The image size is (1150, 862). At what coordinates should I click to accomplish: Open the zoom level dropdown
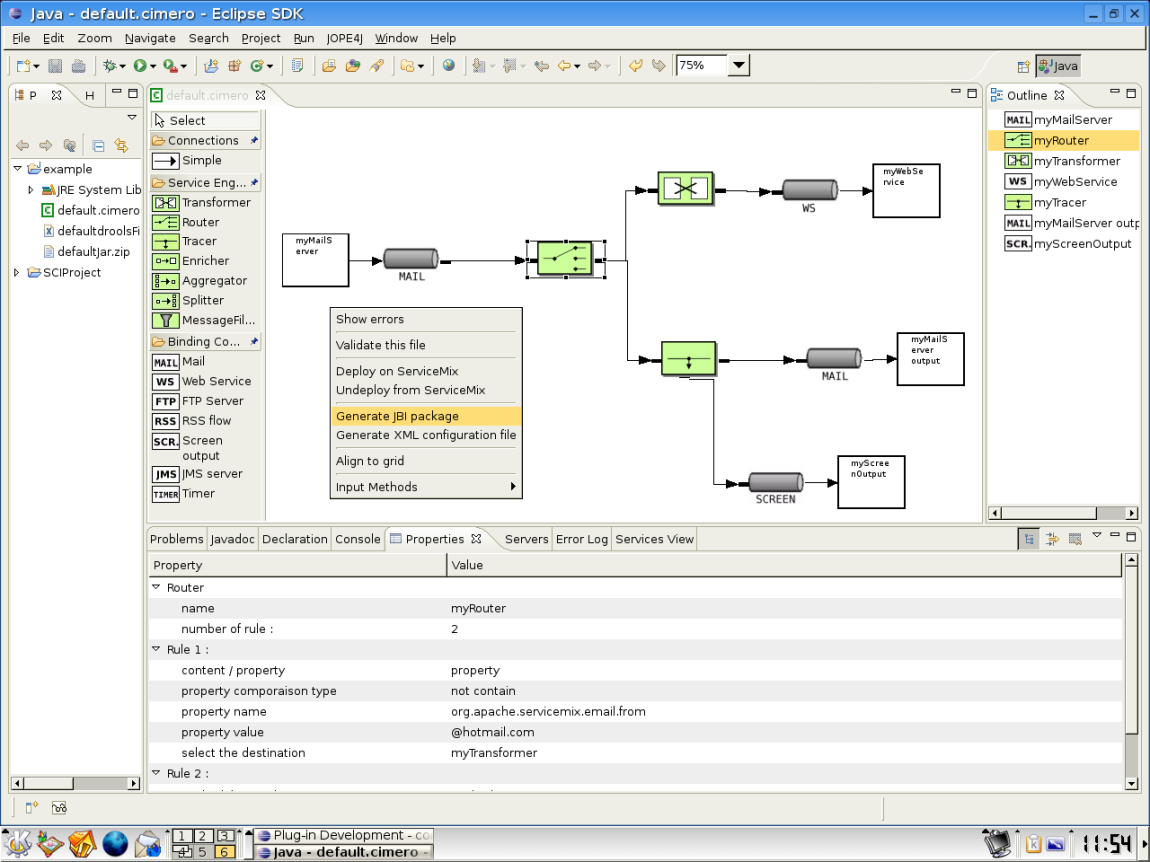(738, 66)
